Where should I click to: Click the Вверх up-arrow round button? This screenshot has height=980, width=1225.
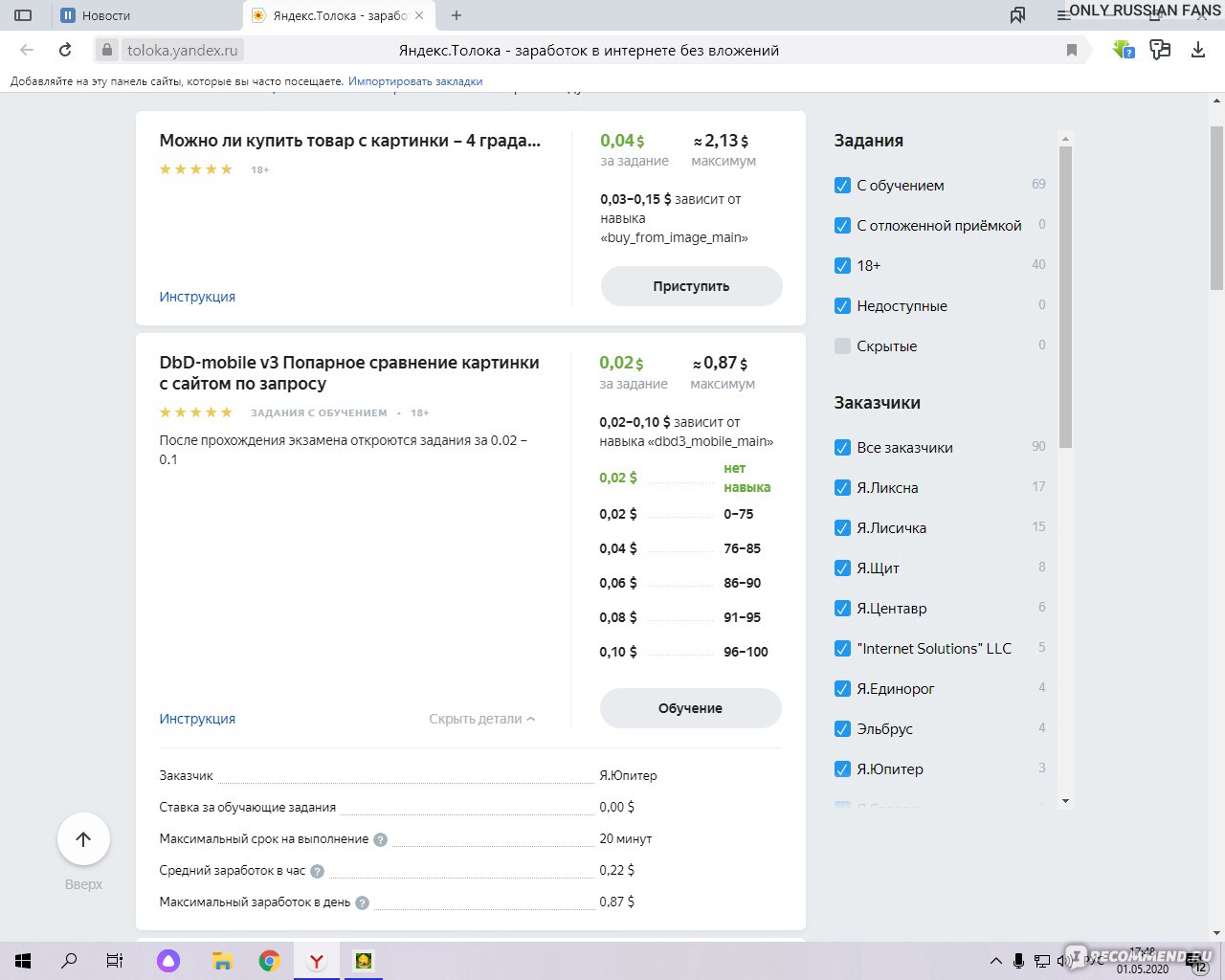[x=83, y=839]
